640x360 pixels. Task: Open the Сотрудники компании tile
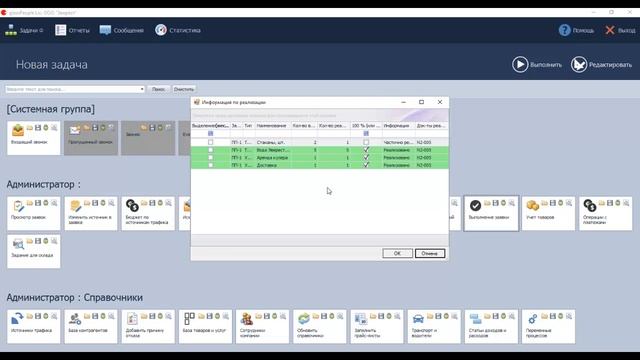(x=262, y=327)
